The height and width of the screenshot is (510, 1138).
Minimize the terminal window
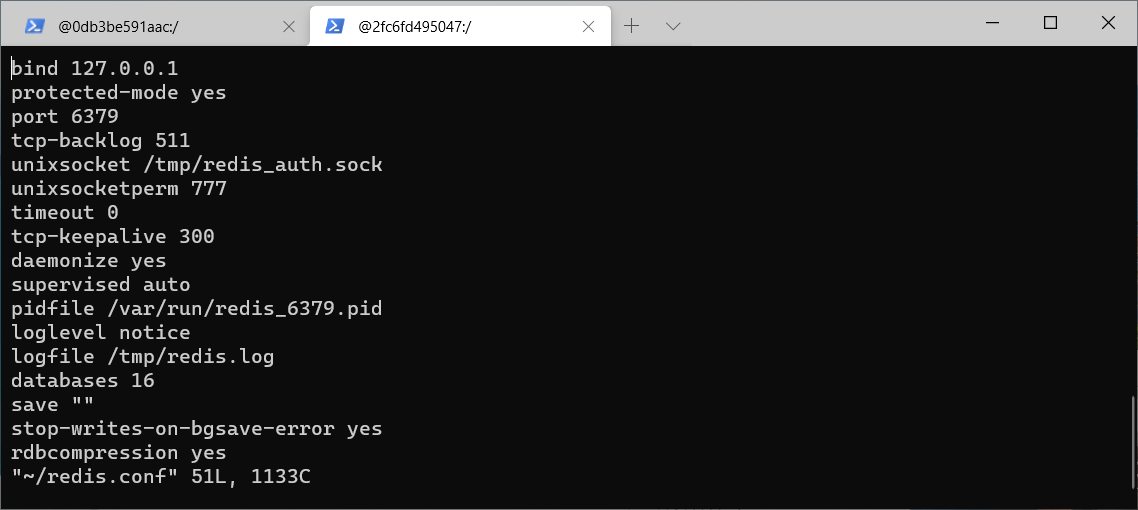pos(993,23)
